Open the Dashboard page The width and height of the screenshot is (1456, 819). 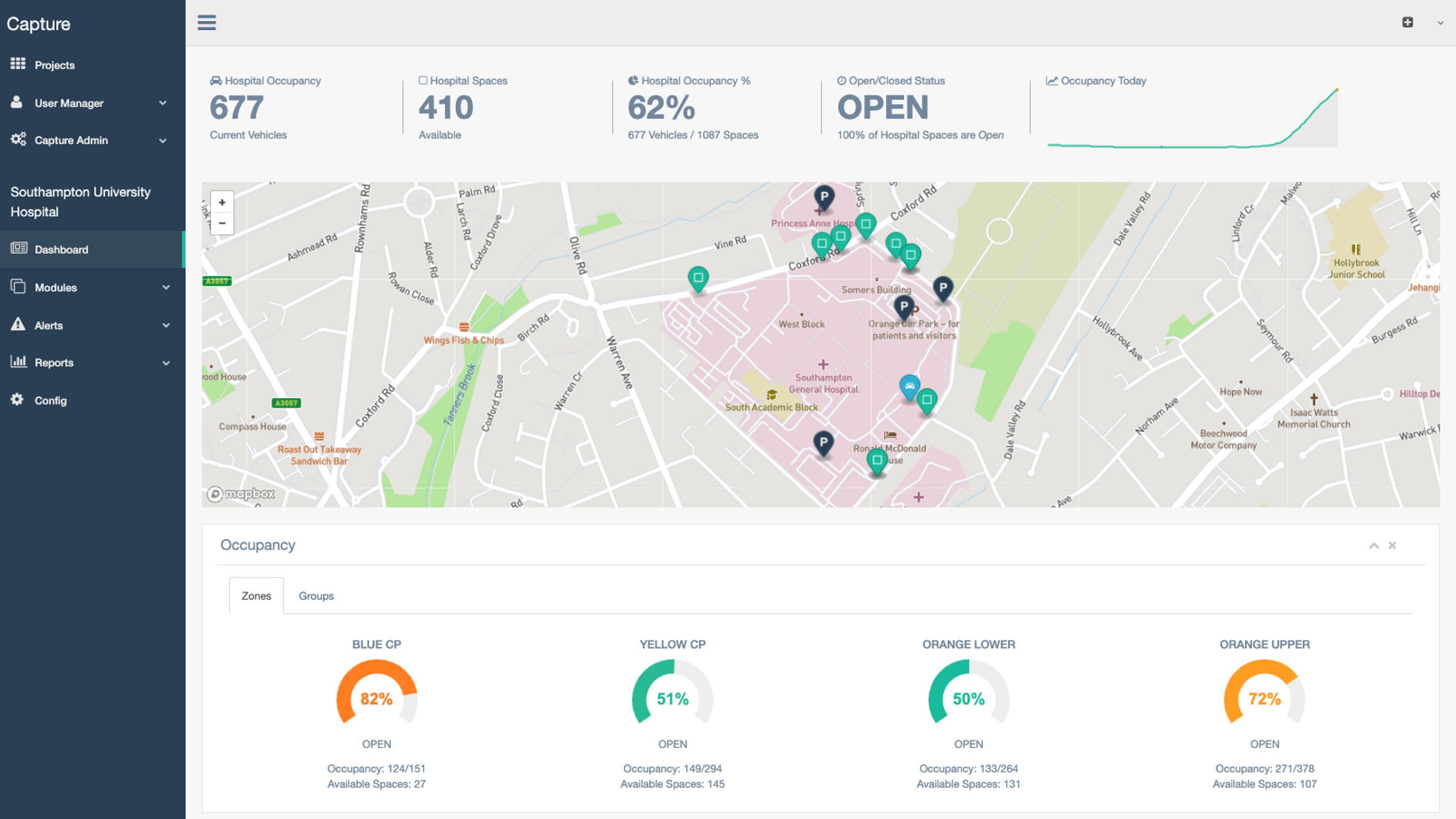pos(61,250)
